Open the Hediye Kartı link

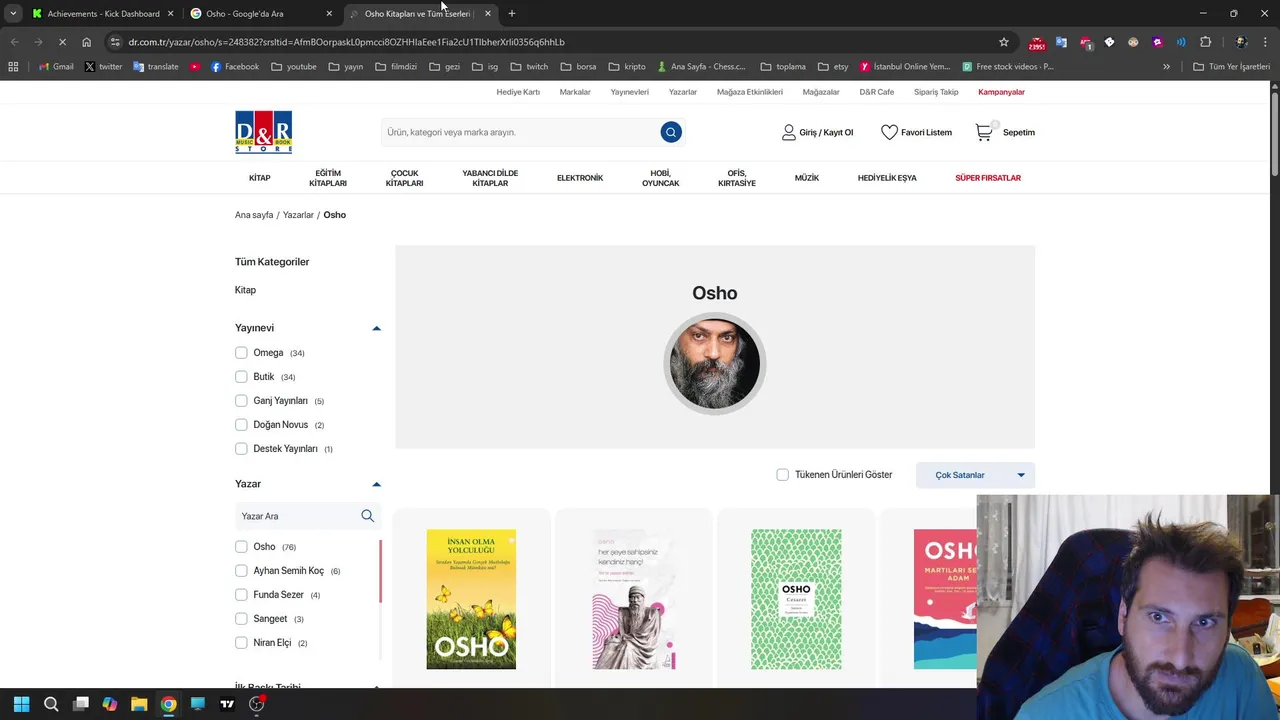tap(518, 92)
